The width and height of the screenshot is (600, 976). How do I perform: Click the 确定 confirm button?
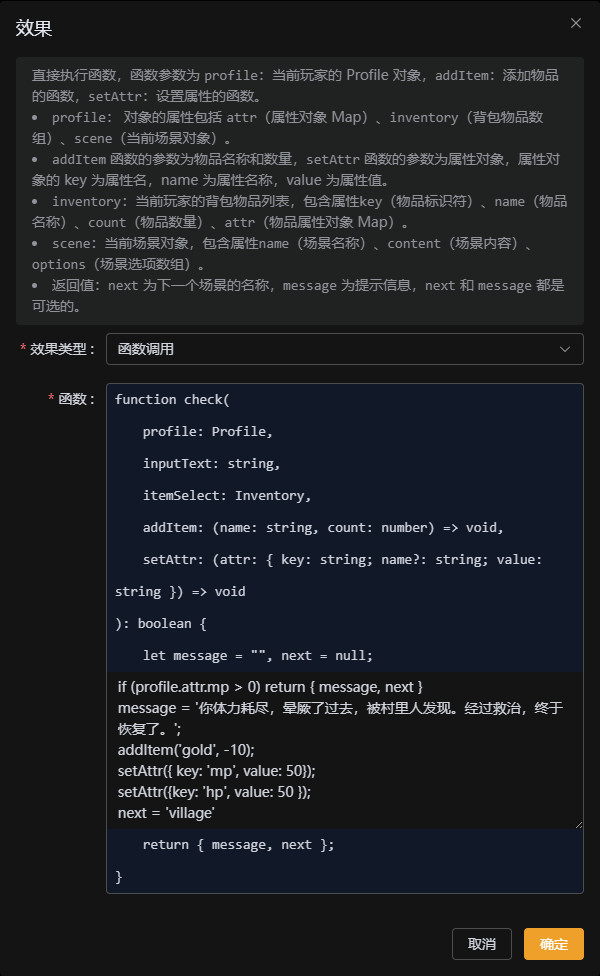[553, 943]
